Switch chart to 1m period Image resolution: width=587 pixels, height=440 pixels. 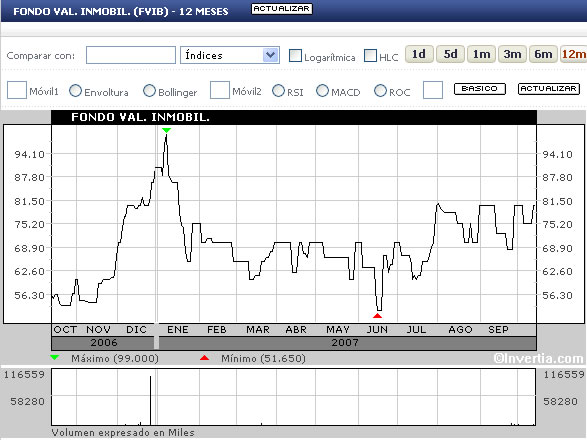(481, 54)
